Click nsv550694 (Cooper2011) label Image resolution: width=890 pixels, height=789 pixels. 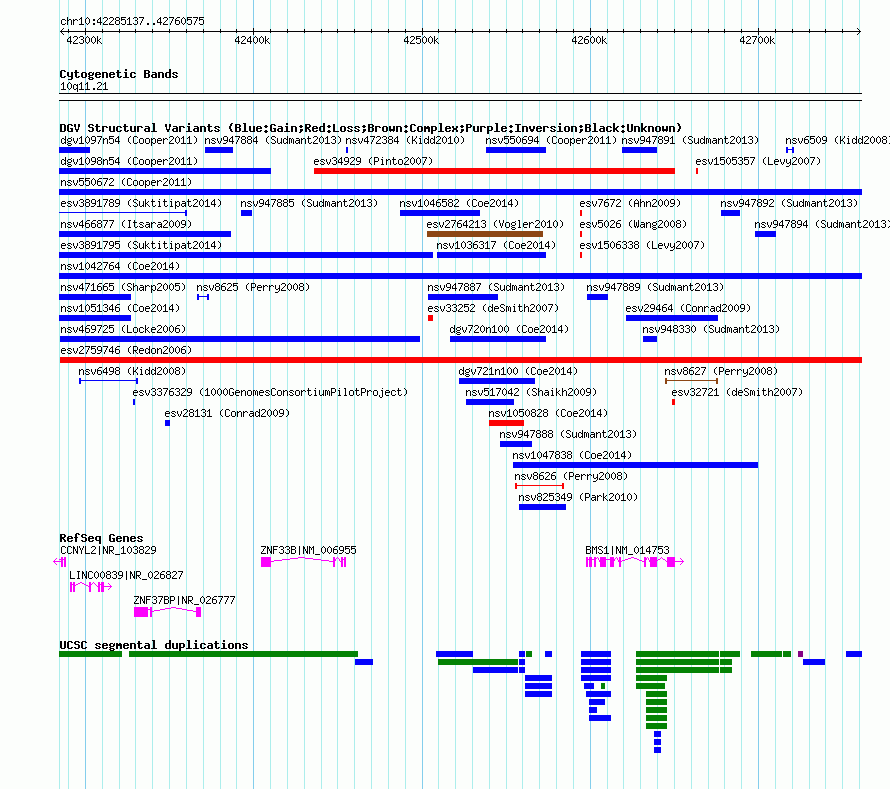551,140
